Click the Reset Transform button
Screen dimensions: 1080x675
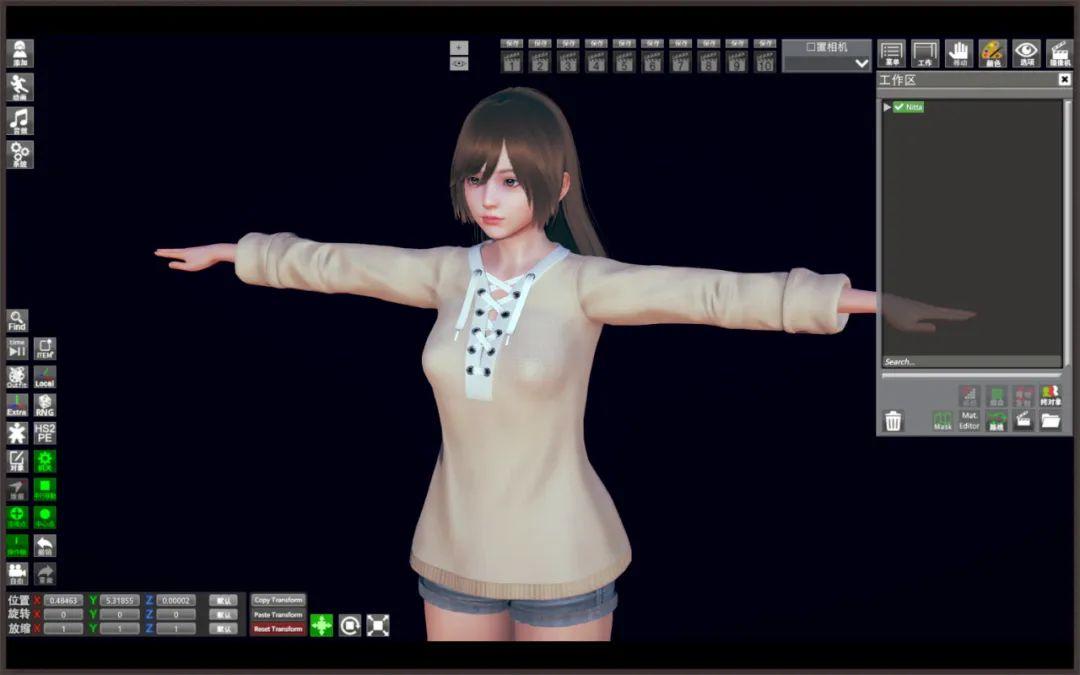pos(278,629)
